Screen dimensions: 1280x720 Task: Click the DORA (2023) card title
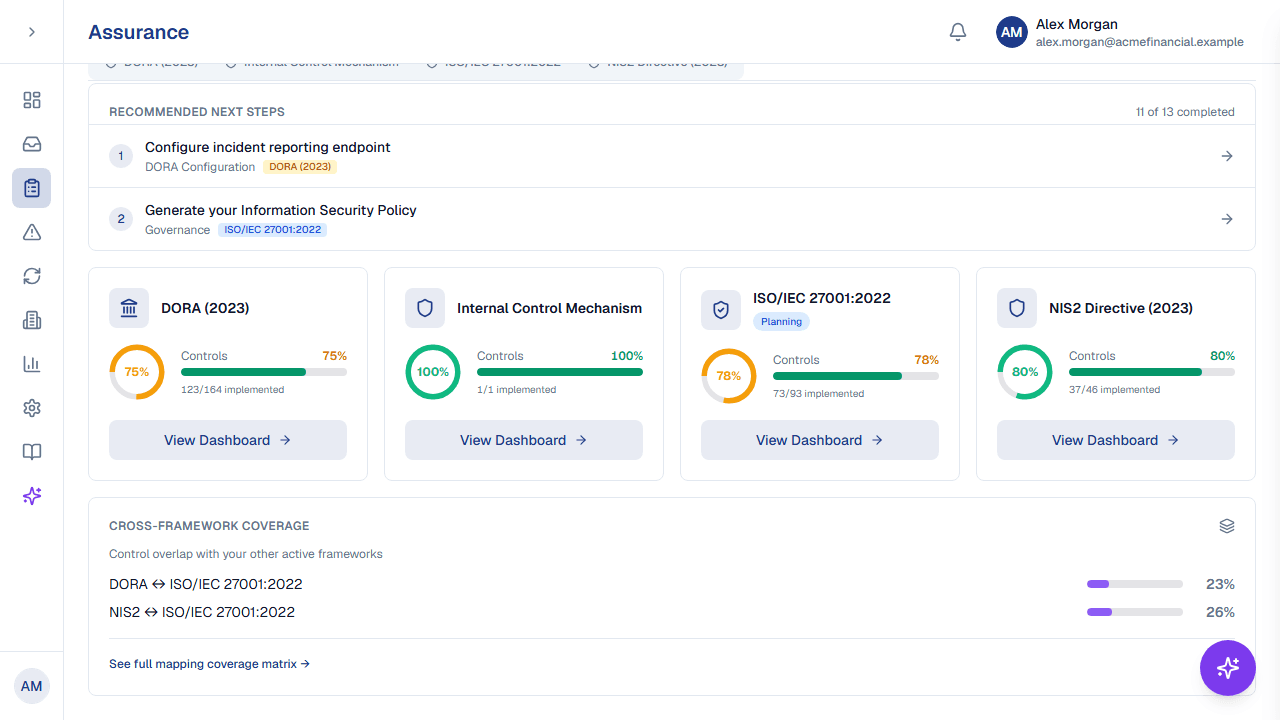[205, 308]
